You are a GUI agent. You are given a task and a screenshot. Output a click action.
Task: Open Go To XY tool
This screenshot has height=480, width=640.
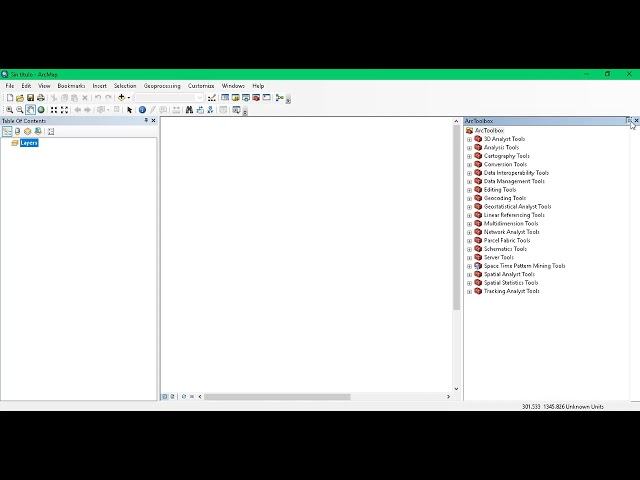coord(210,110)
